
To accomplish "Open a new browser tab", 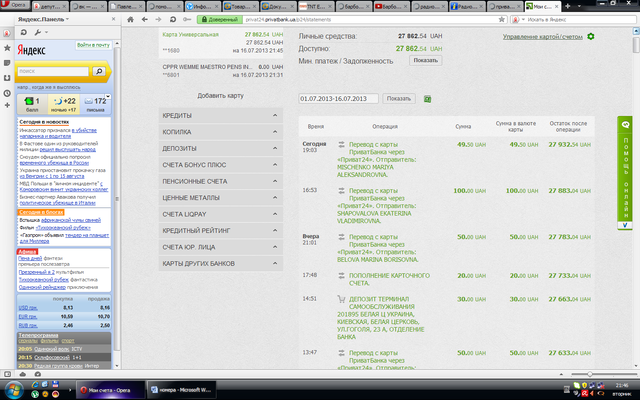I will point(567,6).
